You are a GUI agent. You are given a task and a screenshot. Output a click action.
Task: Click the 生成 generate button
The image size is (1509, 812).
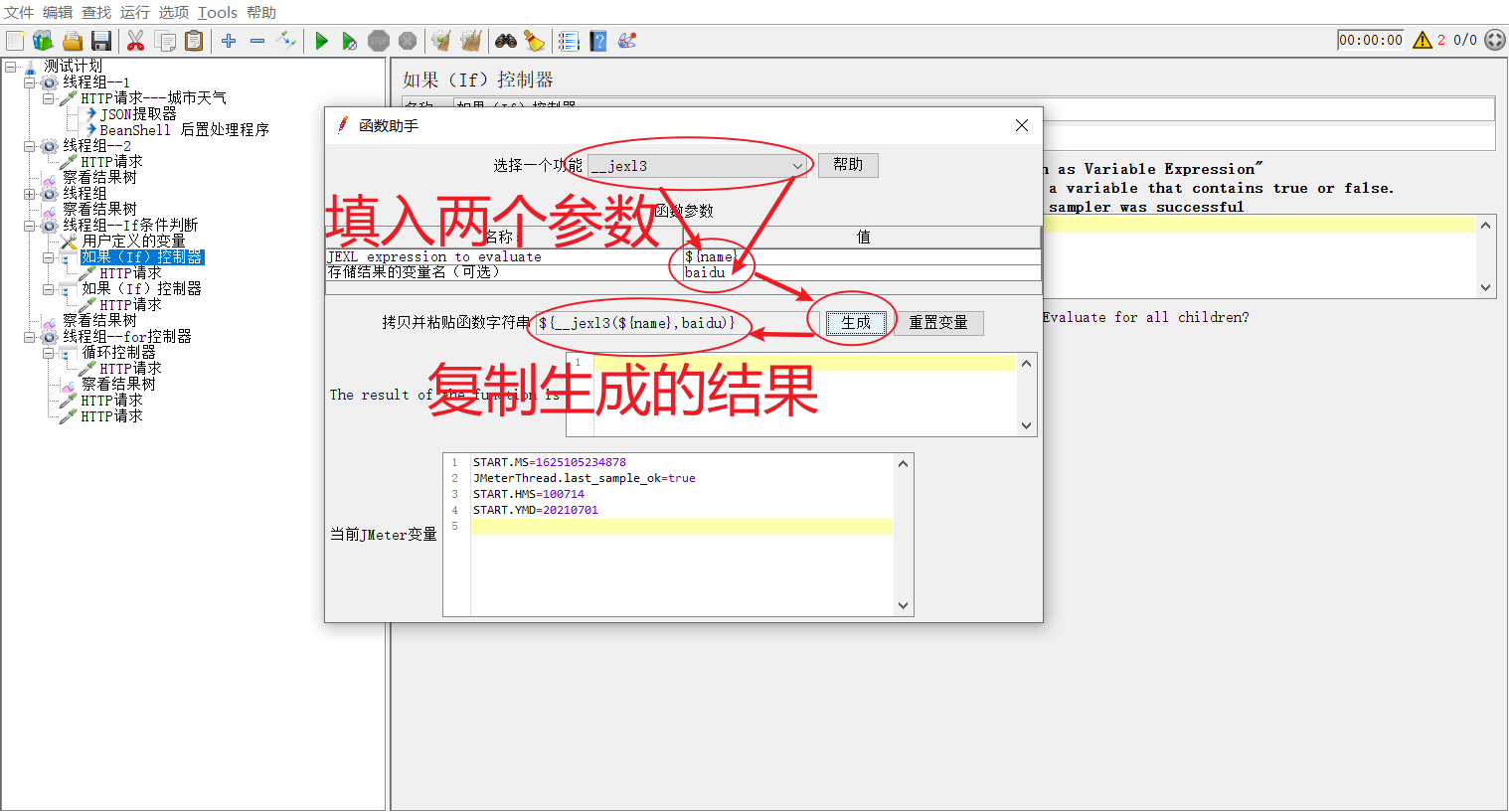point(856,322)
